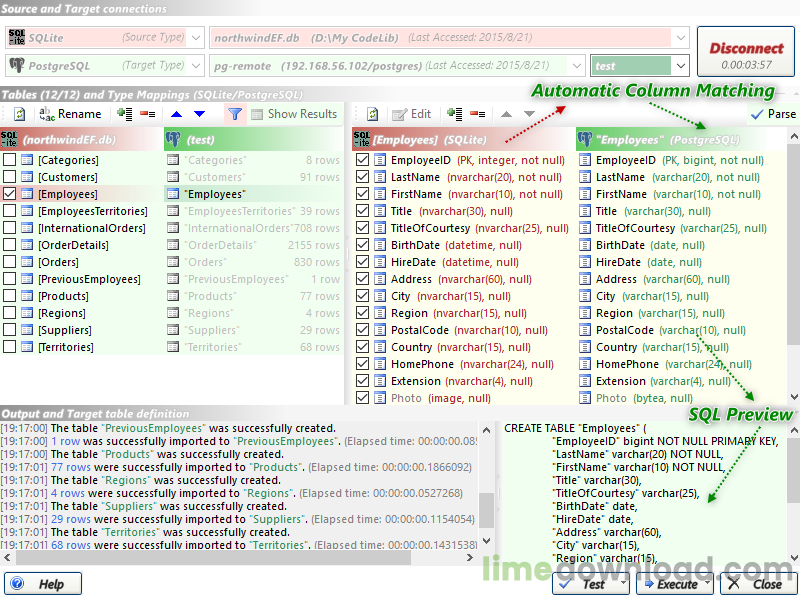Viewport: 800px width, 600px height.
Task: Open the Test button dropdown arrow
Action: (x=623, y=583)
